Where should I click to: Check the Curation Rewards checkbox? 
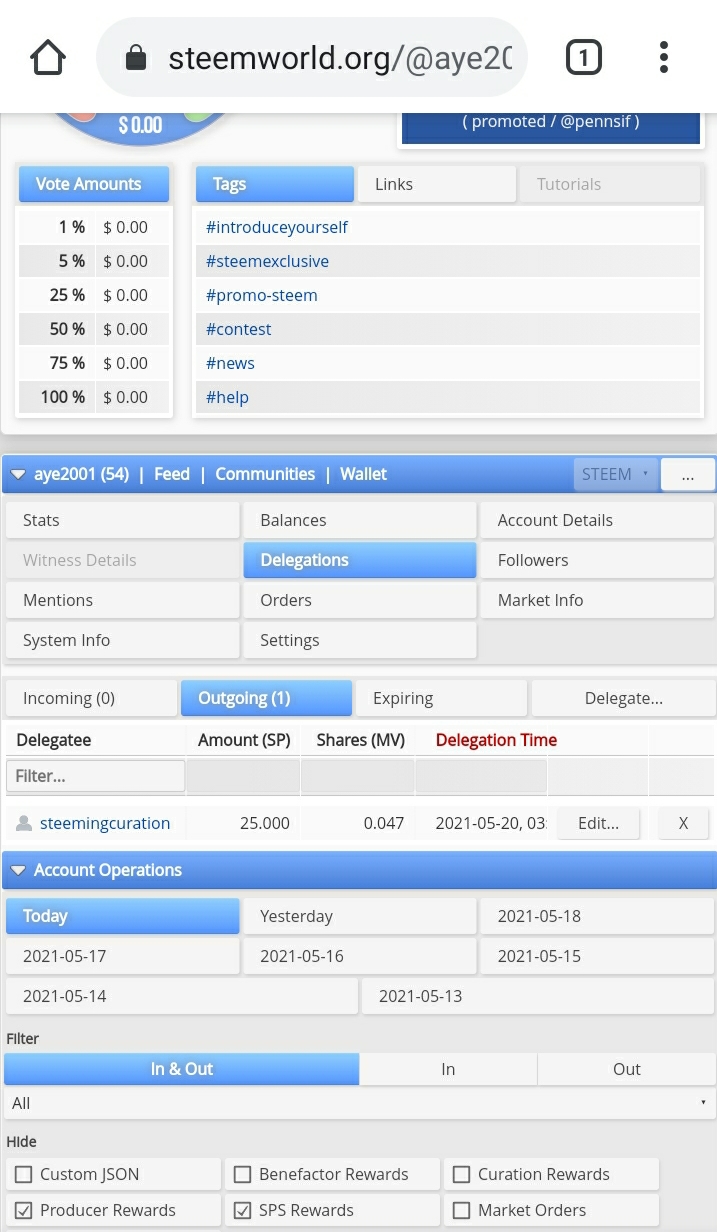(x=461, y=1174)
